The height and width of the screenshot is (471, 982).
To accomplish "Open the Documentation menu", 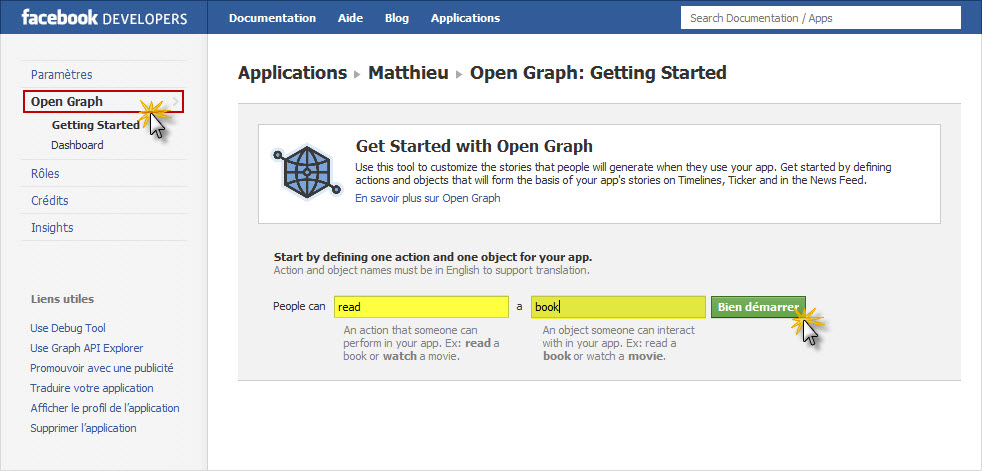I will click(272, 18).
